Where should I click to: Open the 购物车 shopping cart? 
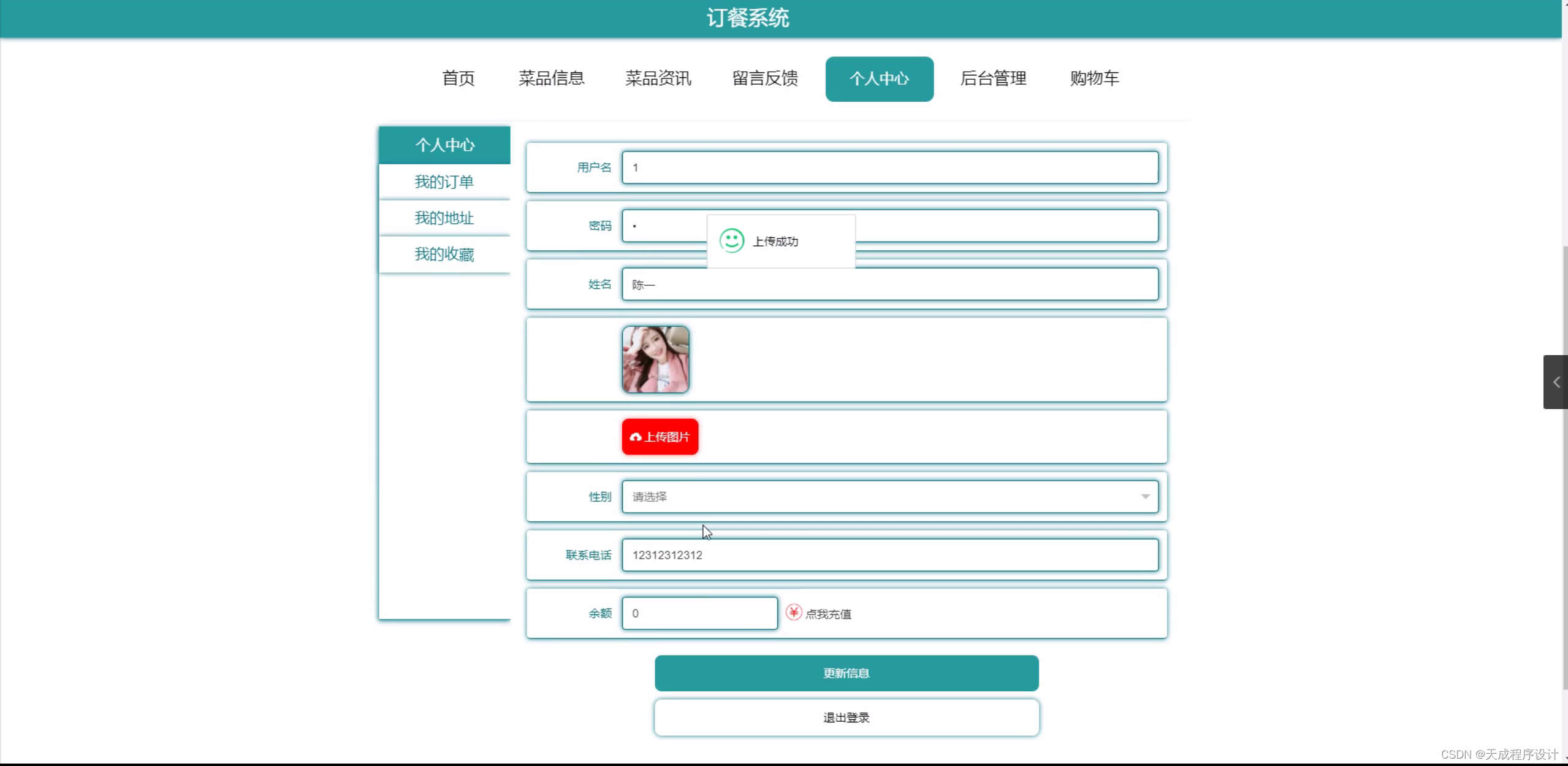point(1094,79)
